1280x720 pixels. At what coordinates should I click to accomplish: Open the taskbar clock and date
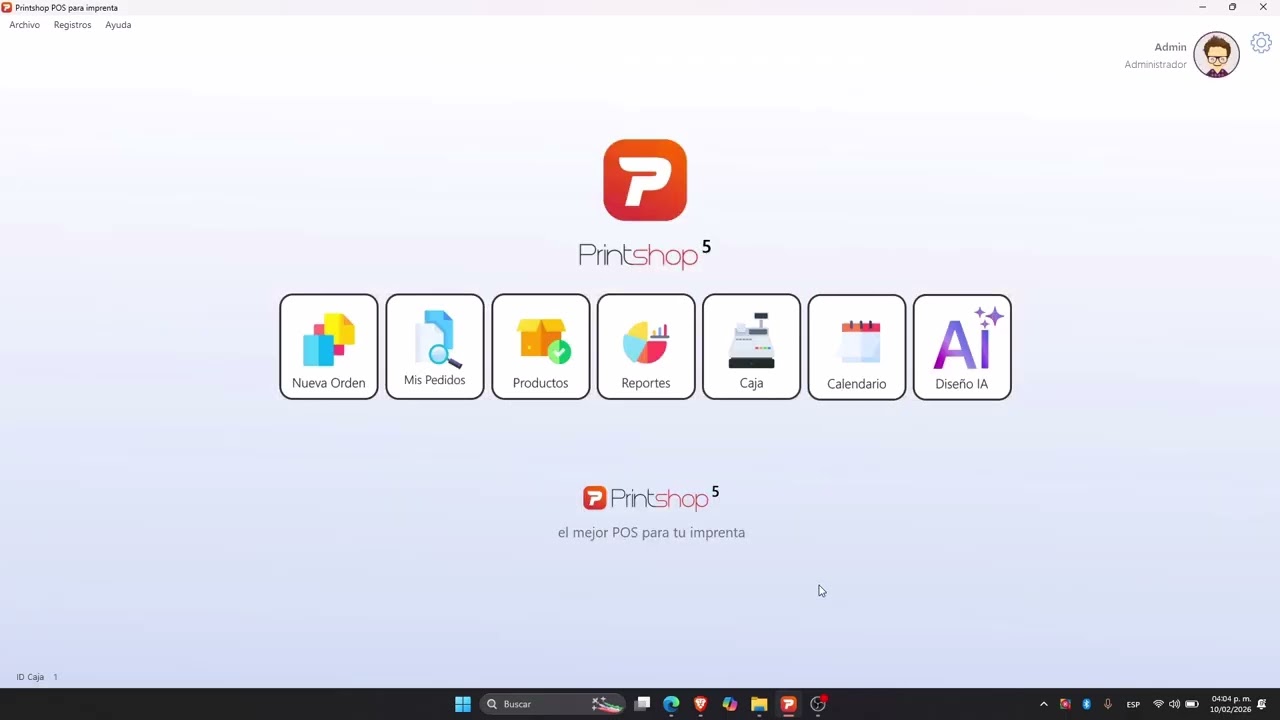[1230, 704]
